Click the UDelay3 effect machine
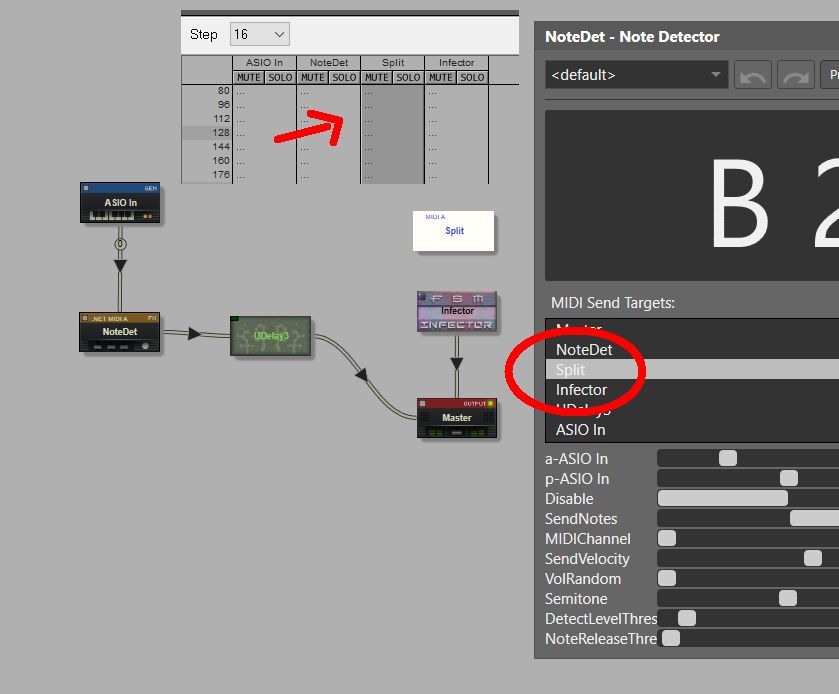Screen dimensions: 839x694 [x=270, y=336]
